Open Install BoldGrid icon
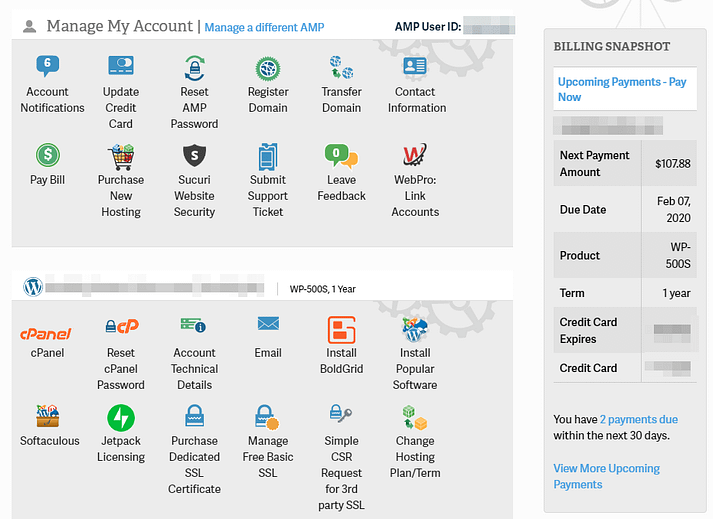Screen dimensions: 713x519 [341, 330]
